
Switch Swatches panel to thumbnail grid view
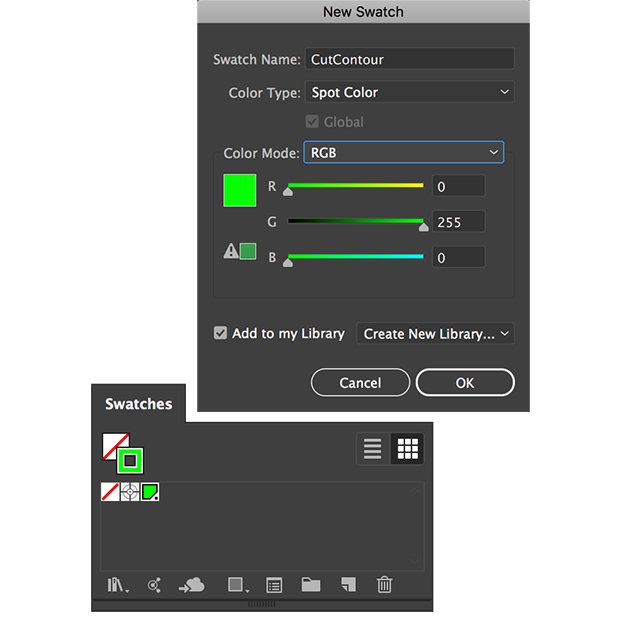pyautogui.click(x=407, y=449)
